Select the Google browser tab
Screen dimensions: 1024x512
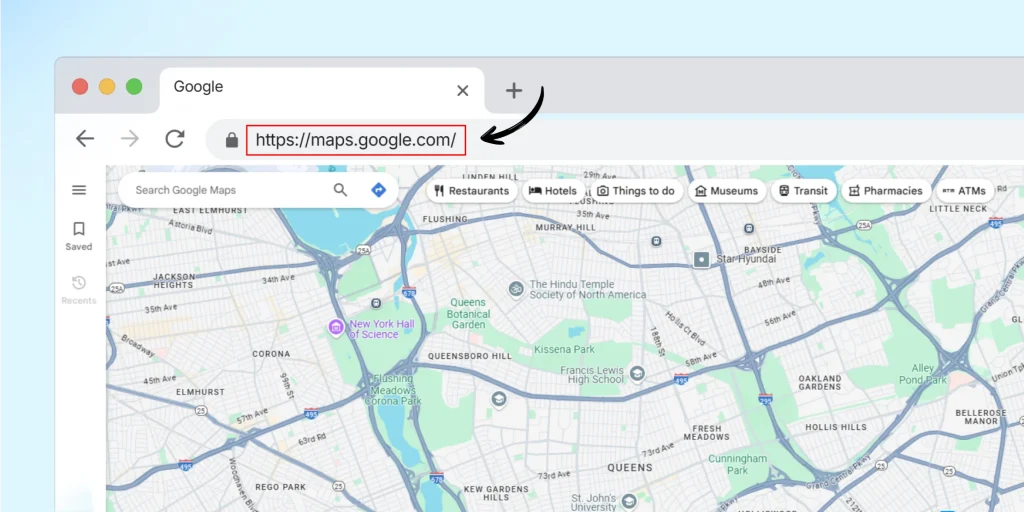pyautogui.click(x=300, y=88)
